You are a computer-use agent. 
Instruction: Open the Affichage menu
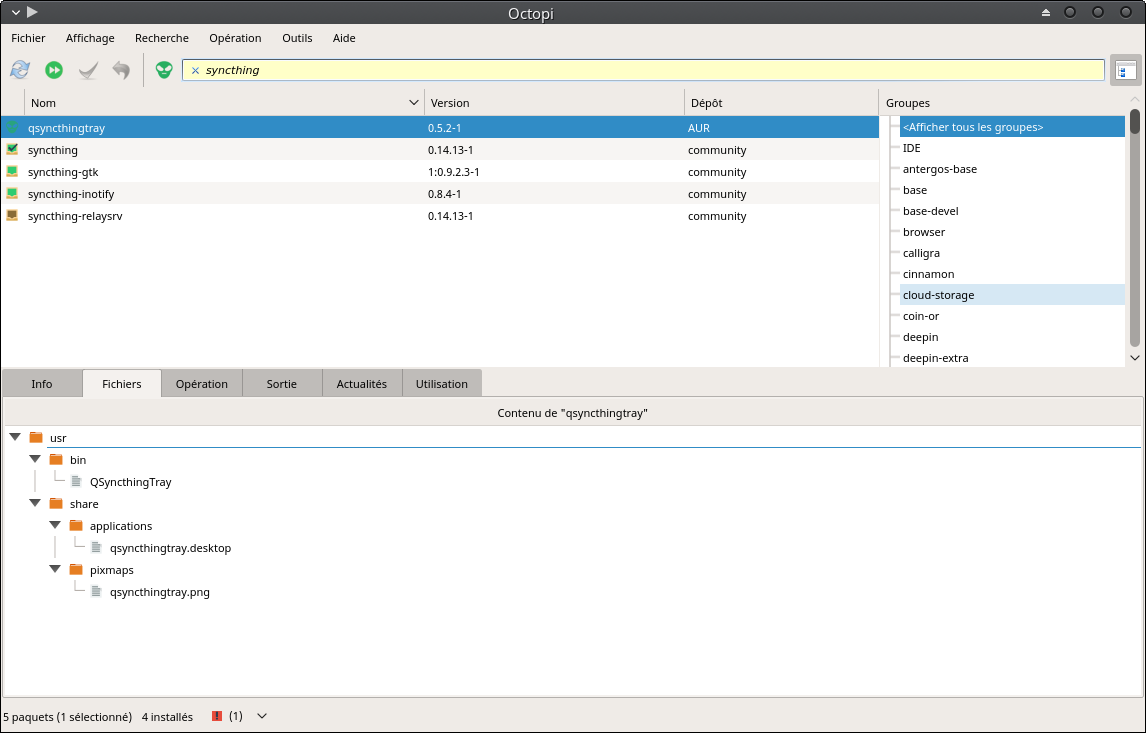click(x=90, y=38)
